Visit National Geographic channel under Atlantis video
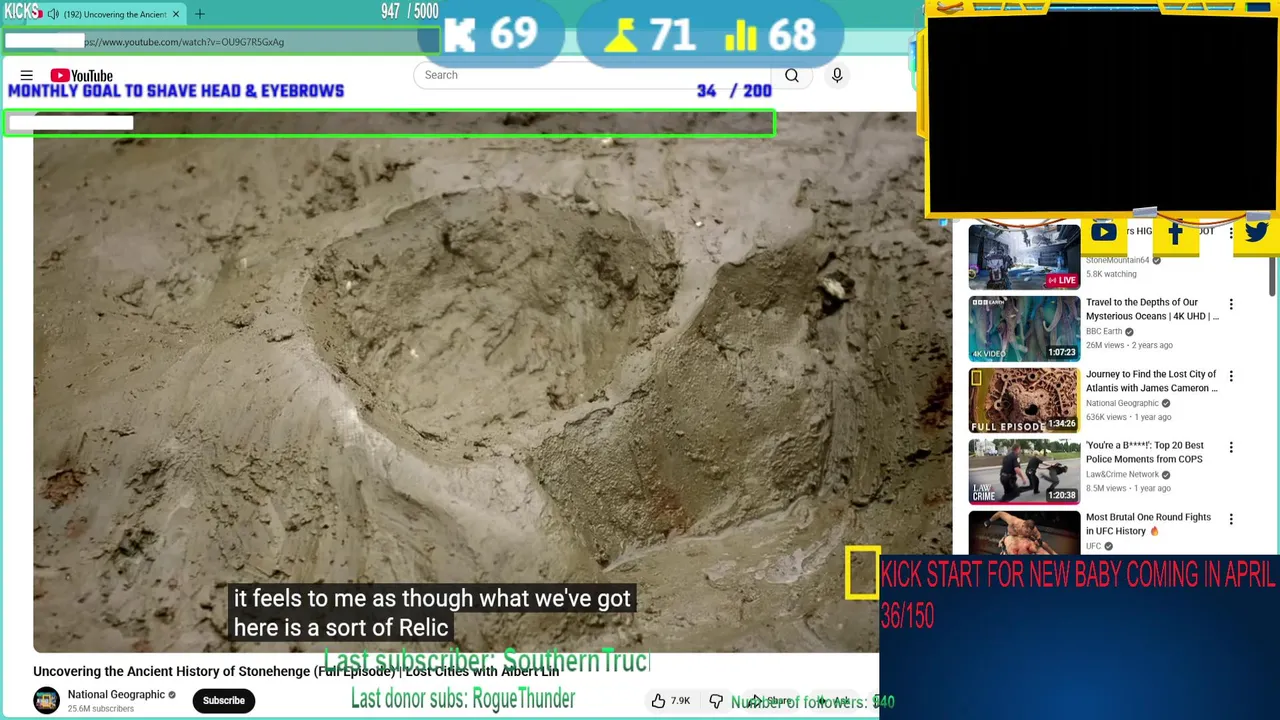1280x720 pixels. pos(1122,403)
